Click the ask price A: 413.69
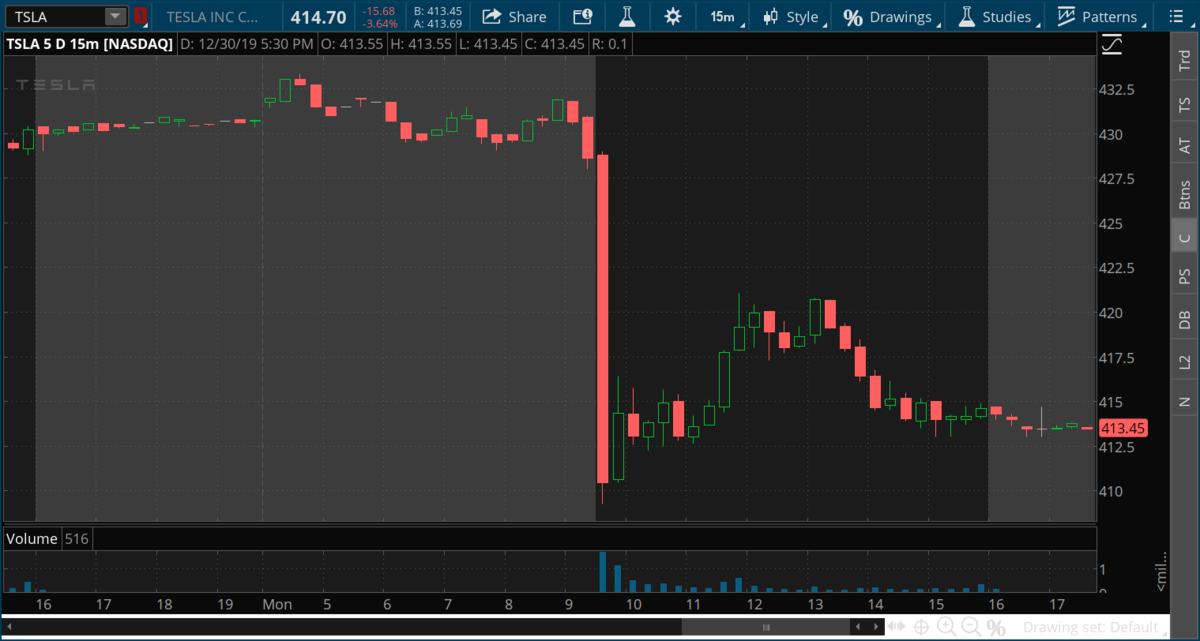This screenshot has height=641, width=1200. pyautogui.click(x=438, y=23)
